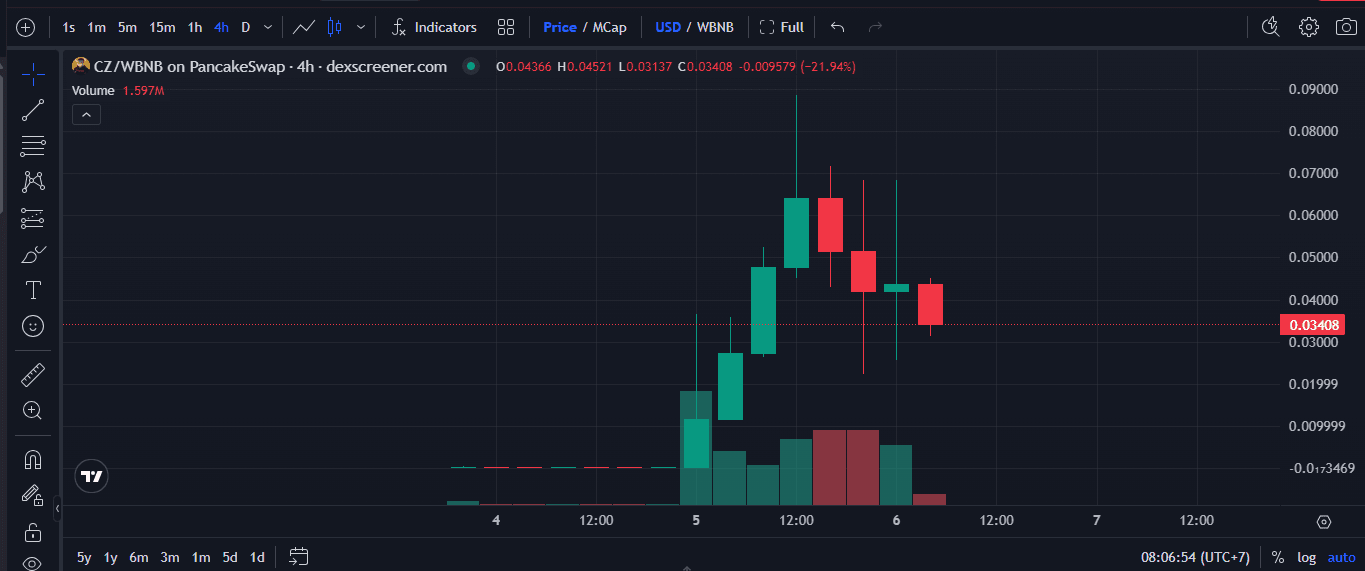Select USD as quote currency
Viewport: 1365px width, 571px height.
[x=668, y=27]
